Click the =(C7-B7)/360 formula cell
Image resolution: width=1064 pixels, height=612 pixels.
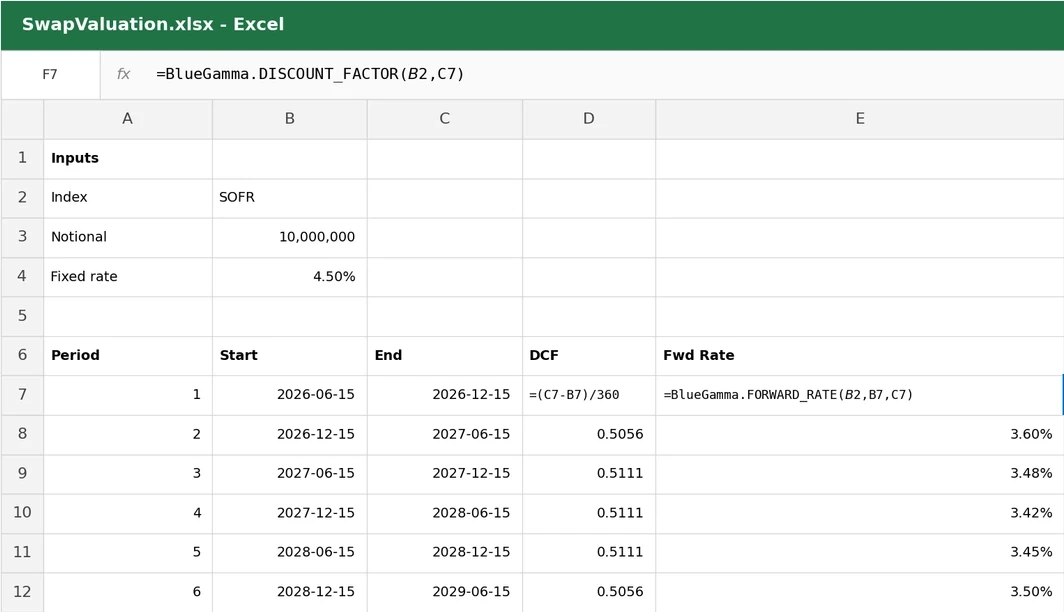click(589, 395)
